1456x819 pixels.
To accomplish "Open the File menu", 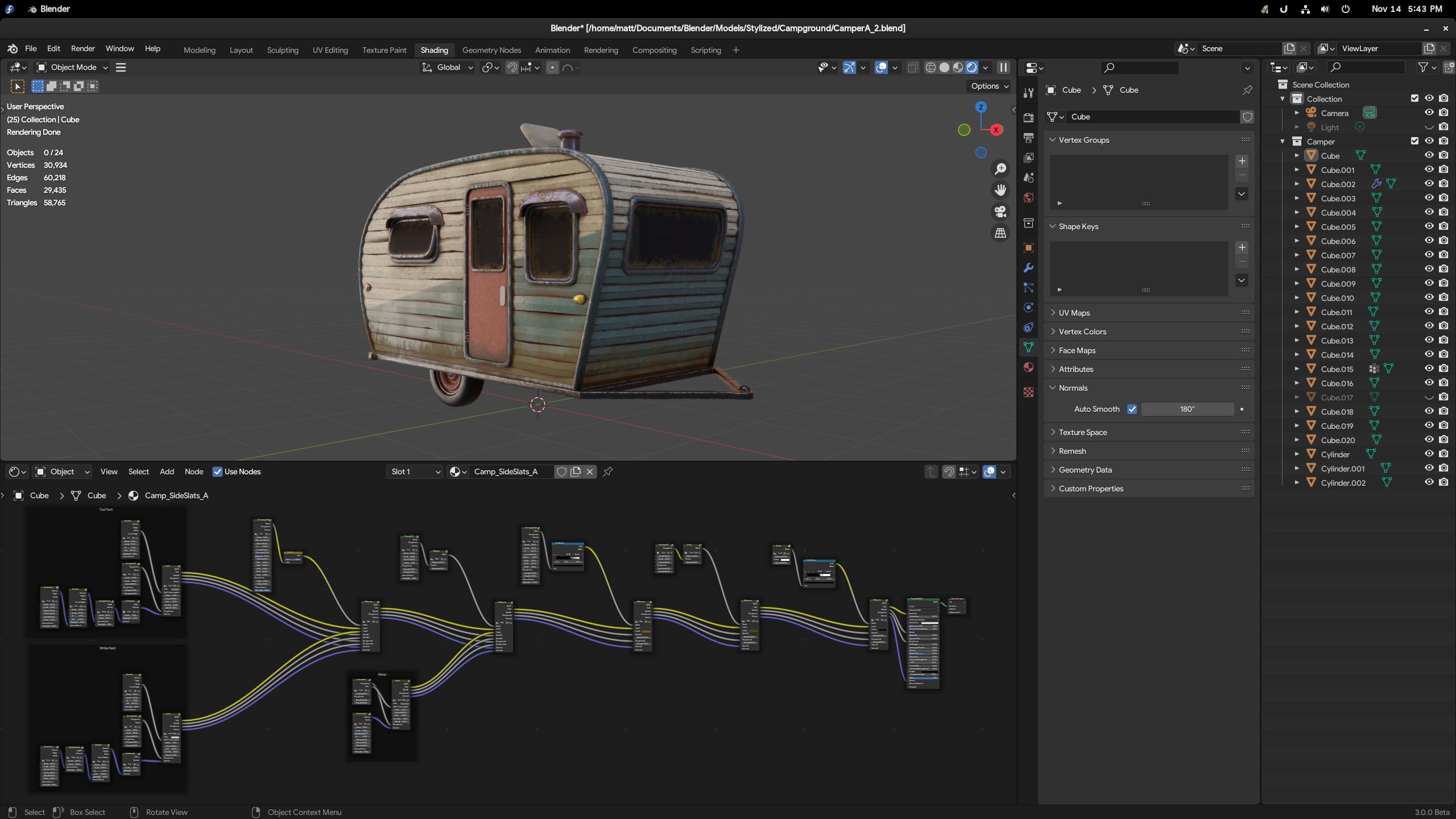I will pyautogui.click(x=31, y=49).
